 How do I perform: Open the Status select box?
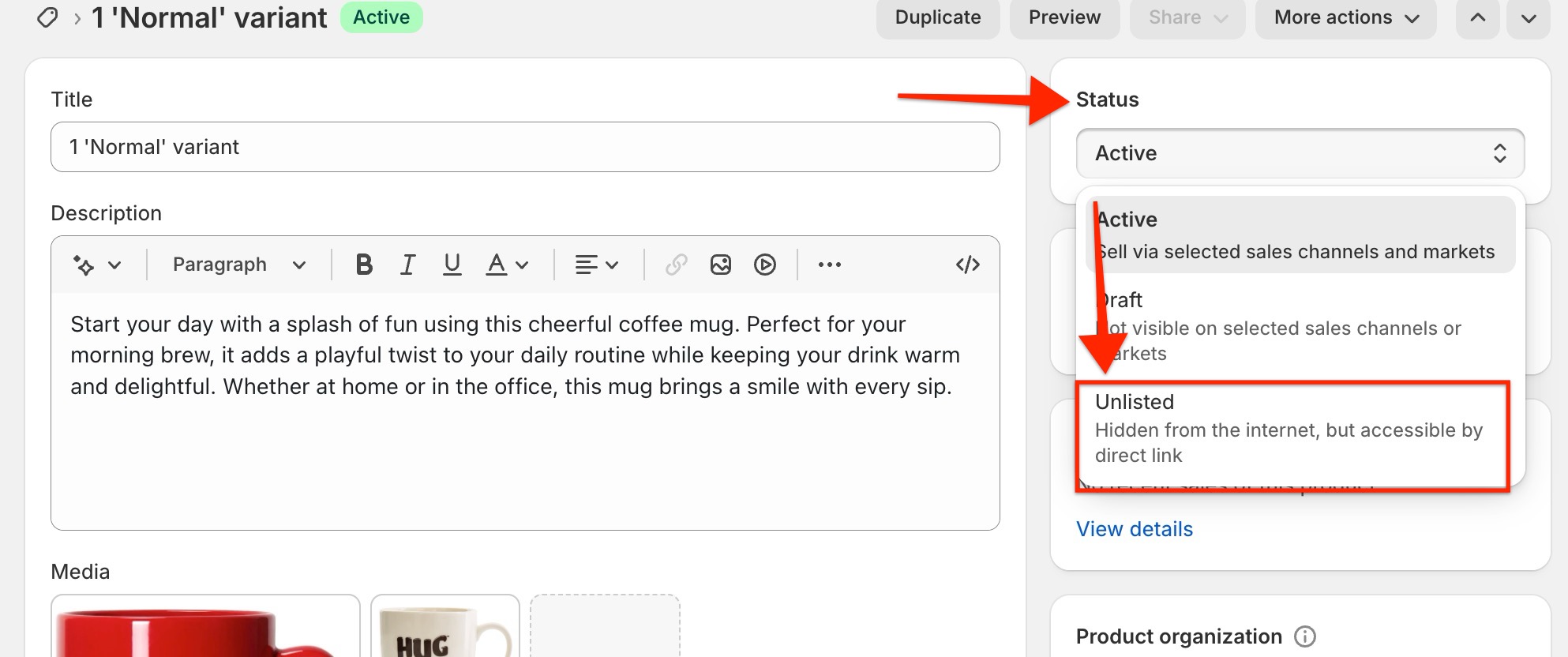point(1300,153)
